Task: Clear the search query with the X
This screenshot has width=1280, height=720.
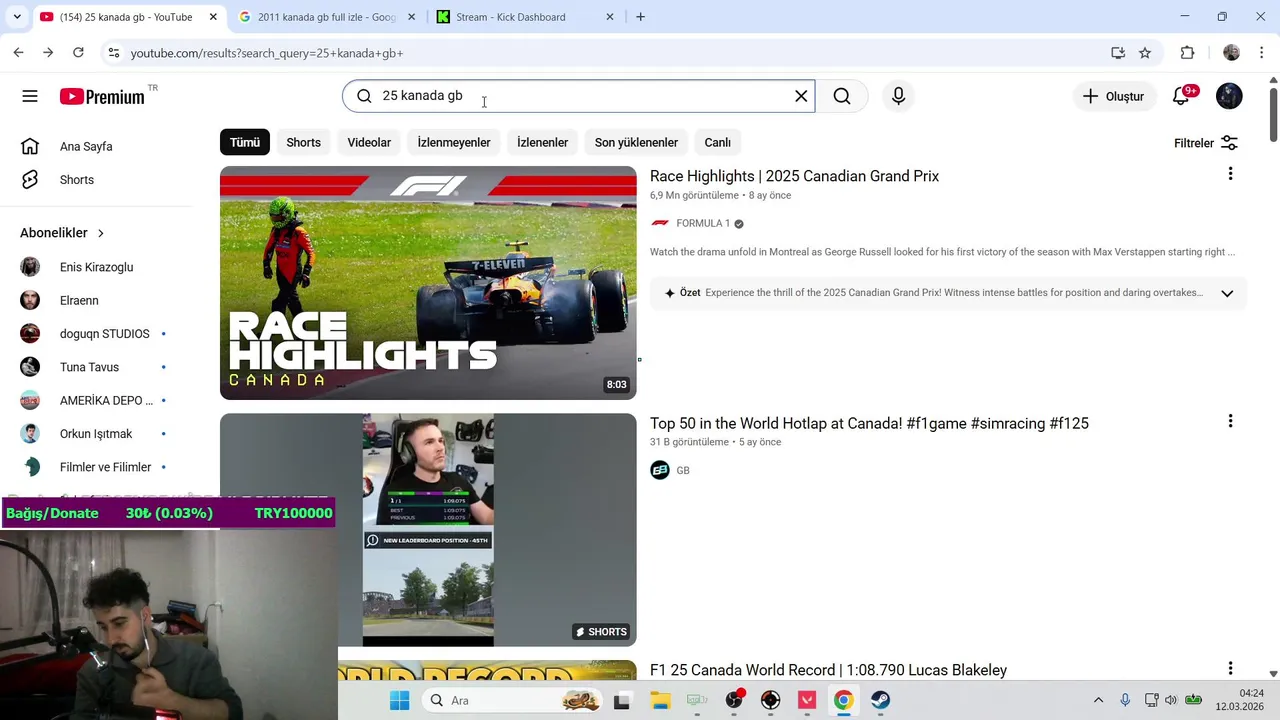Action: (801, 96)
